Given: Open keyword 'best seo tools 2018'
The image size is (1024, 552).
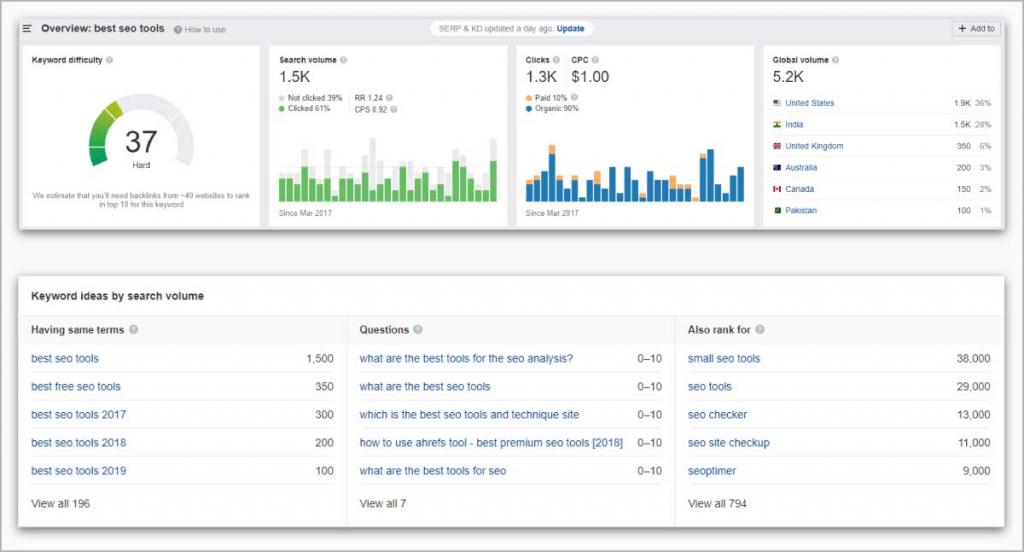Looking at the screenshot, I should 78,443.
